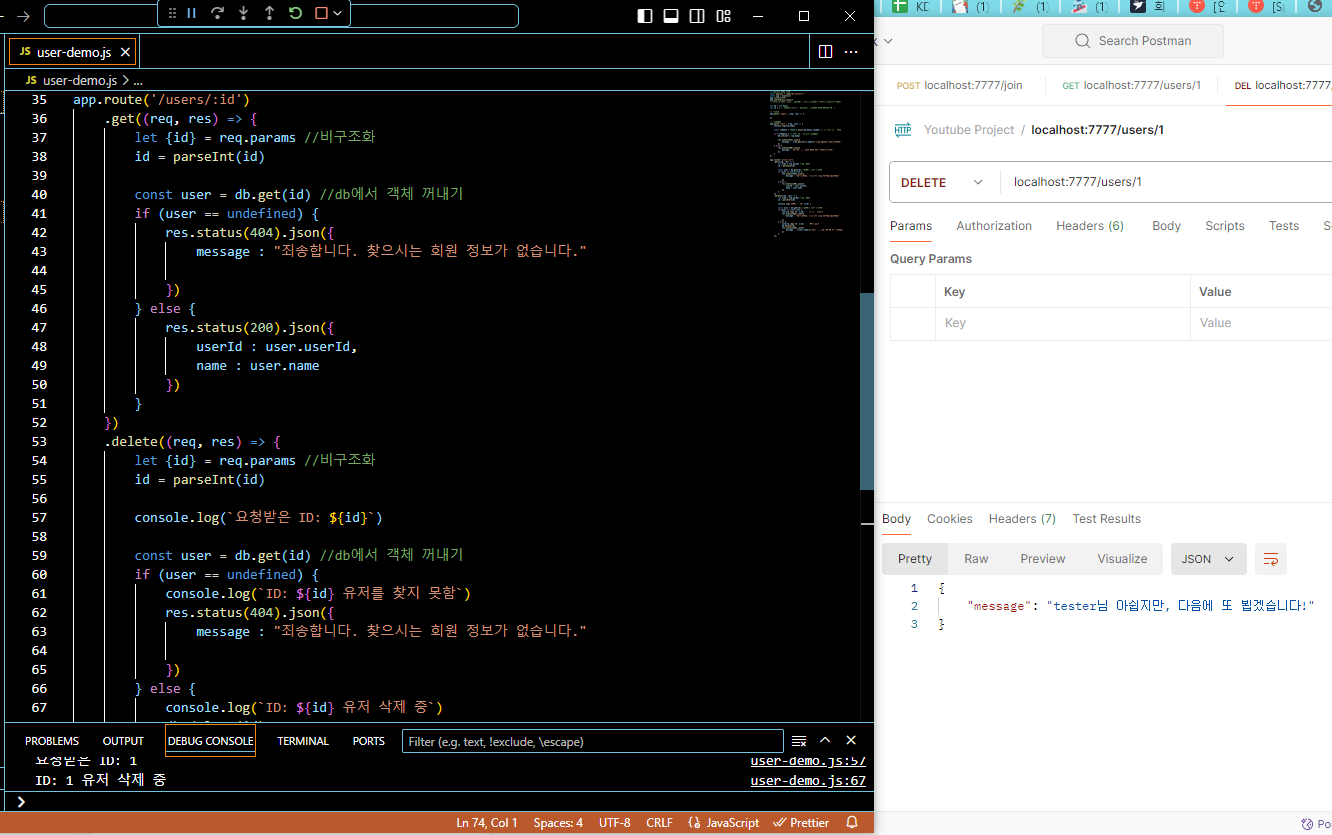Click the breadcrumb ellipsis after user-demo.js
1332x835 pixels.
click(x=138, y=80)
